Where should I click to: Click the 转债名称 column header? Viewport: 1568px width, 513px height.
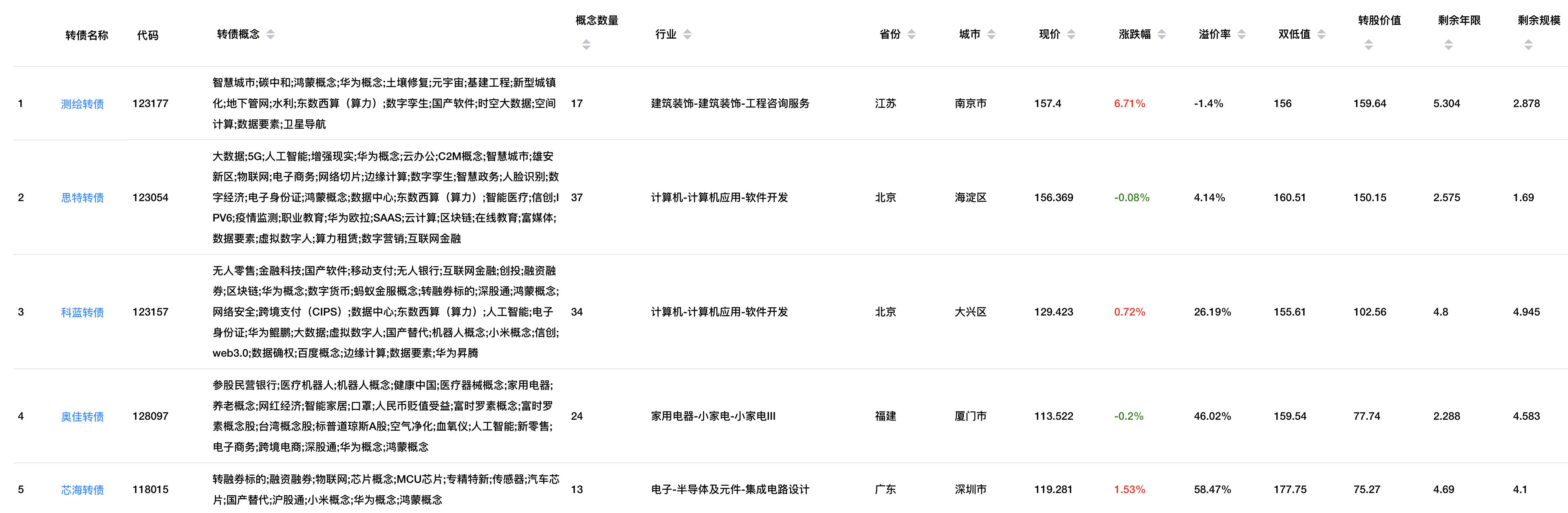[86, 35]
